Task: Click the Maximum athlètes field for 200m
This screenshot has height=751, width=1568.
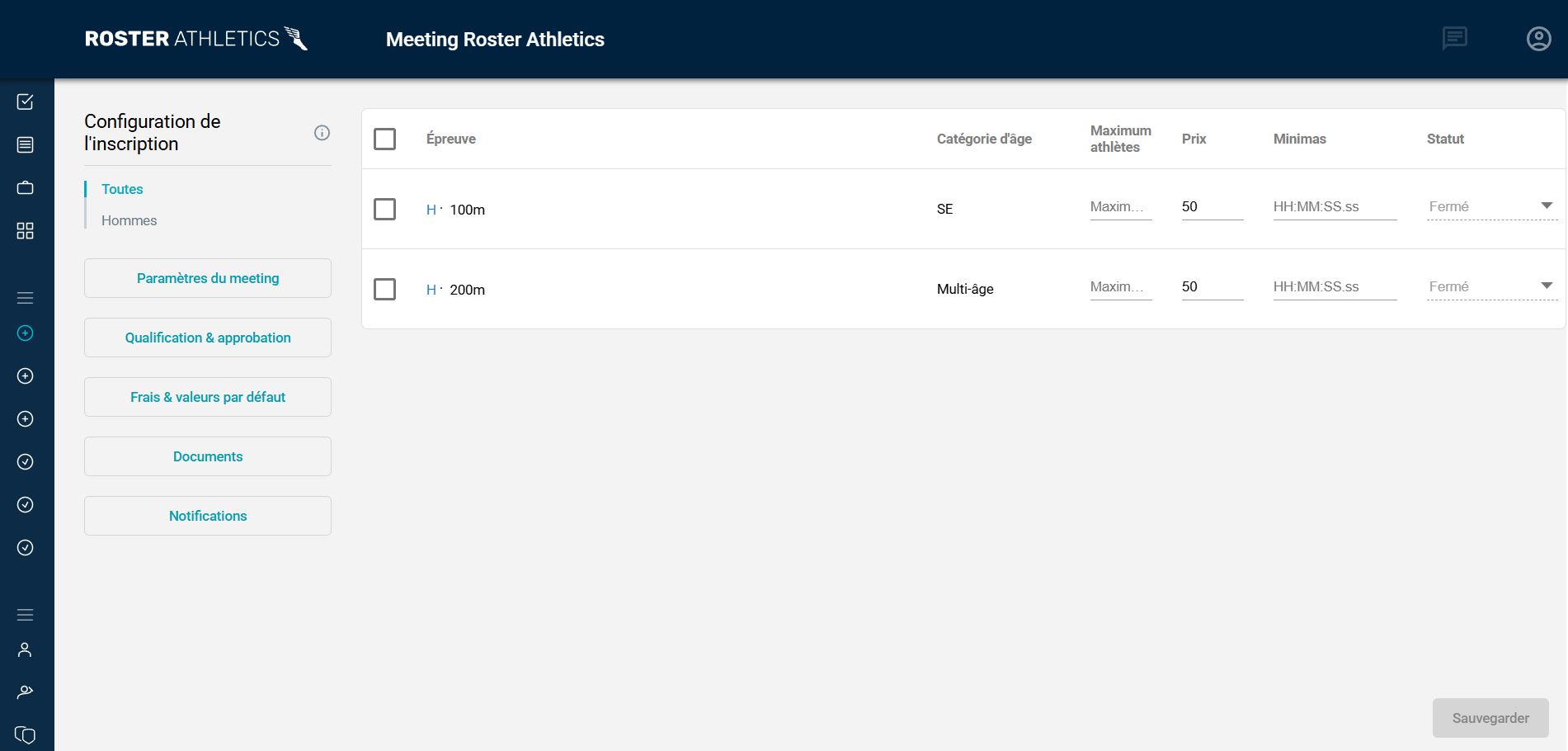Action: coord(1121,286)
